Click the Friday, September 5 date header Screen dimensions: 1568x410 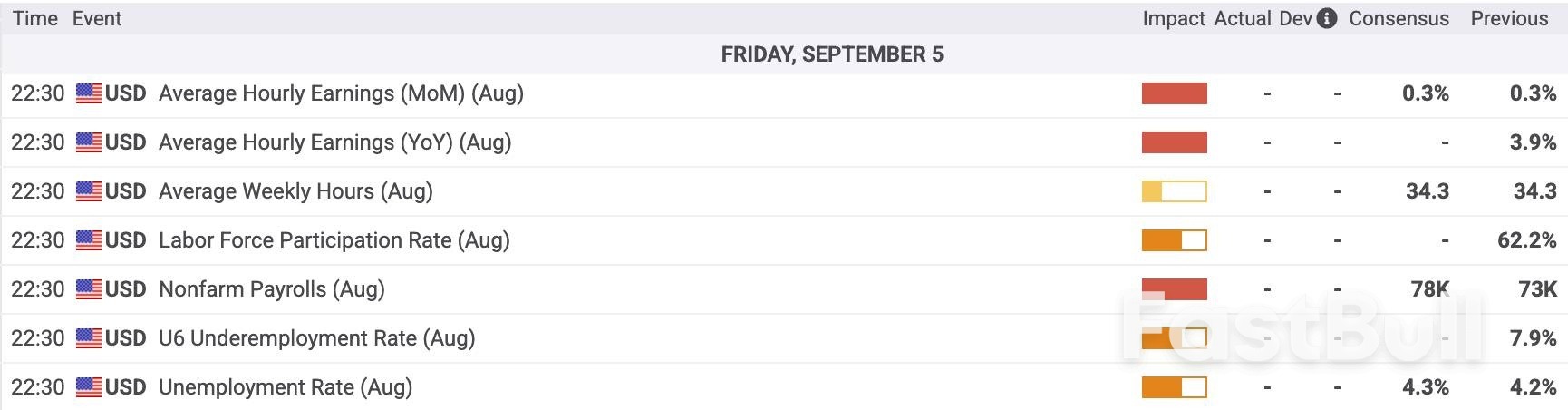[x=832, y=54]
